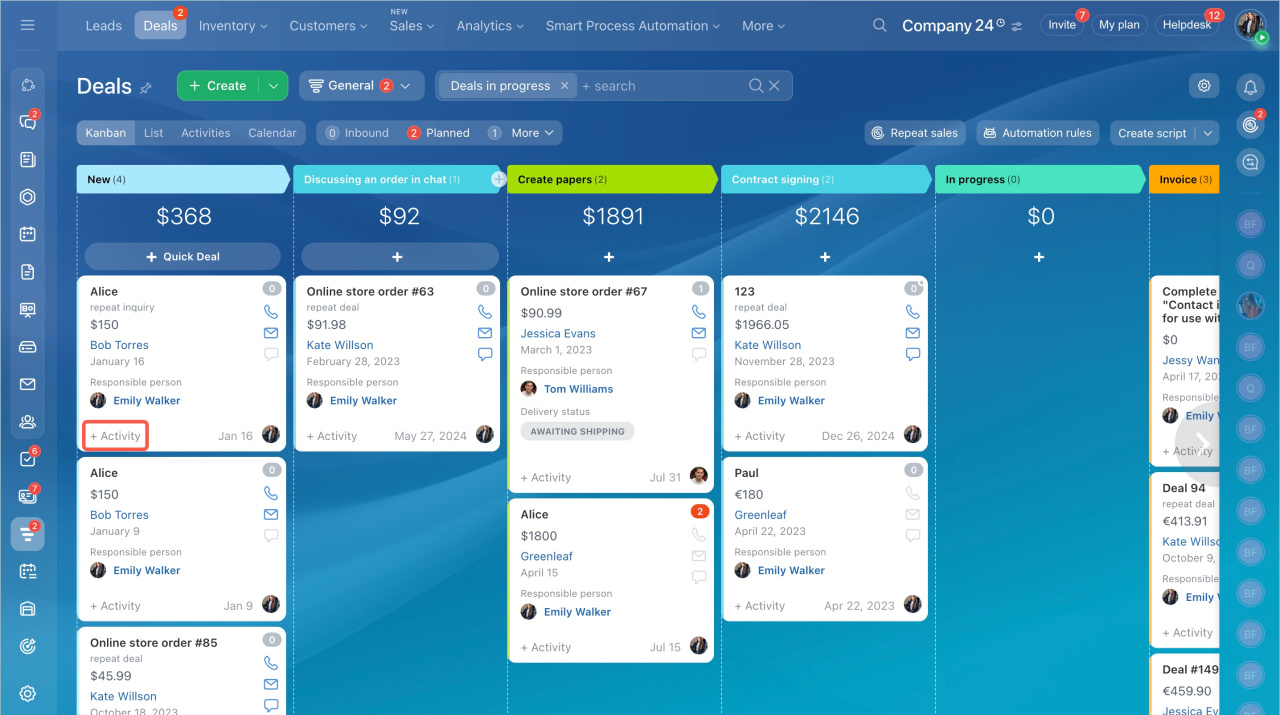Image resolution: width=1280 pixels, height=715 pixels.
Task: Open sidebar settings gear at bottom left
Action: tap(28, 693)
